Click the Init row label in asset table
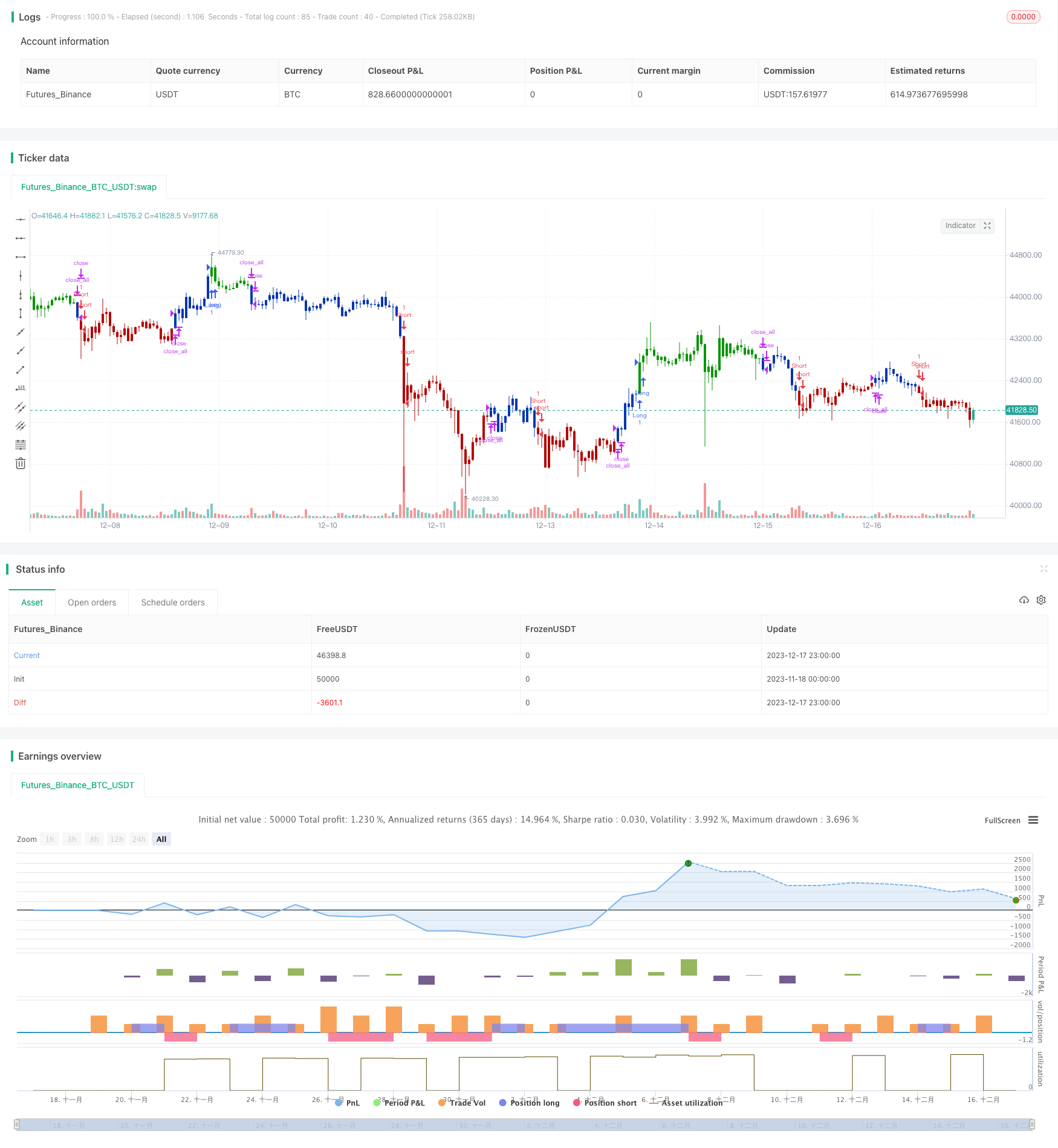 [x=19, y=679]
